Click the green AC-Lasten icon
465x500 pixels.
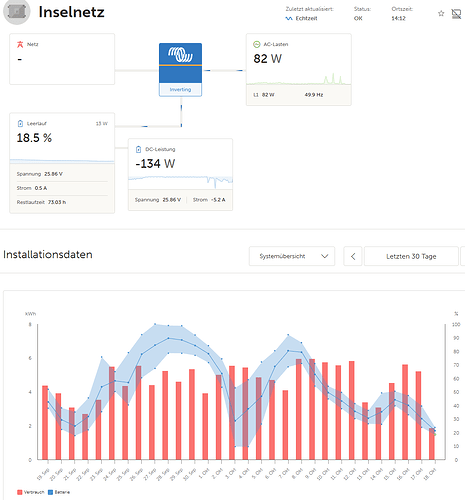(257, 44)
